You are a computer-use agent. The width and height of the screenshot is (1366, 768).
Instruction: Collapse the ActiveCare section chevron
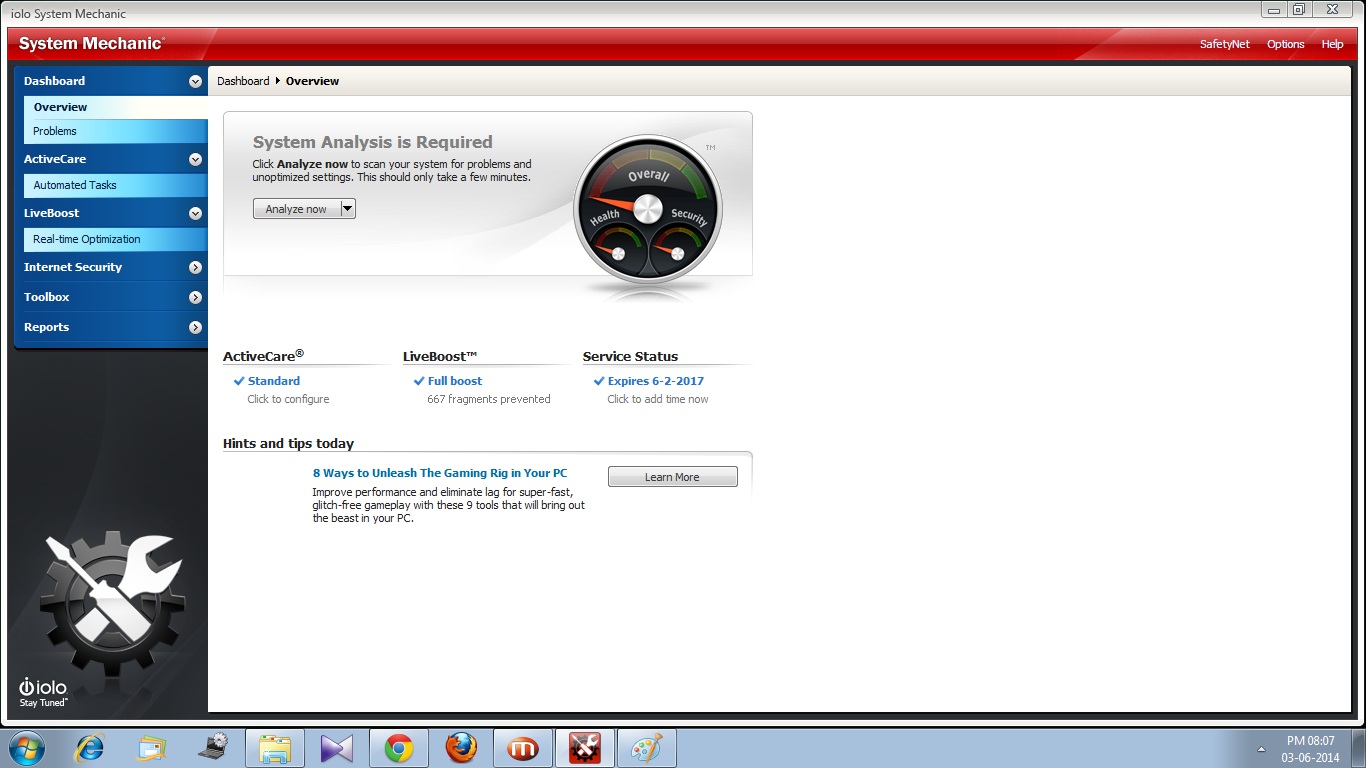[x=195, y=159]
